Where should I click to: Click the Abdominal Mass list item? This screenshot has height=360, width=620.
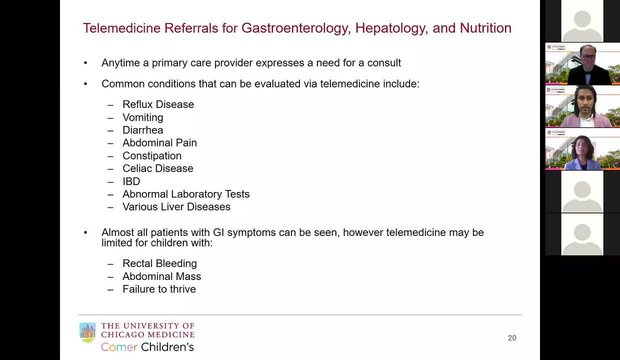pyautogui.click(x=162, y=277)
